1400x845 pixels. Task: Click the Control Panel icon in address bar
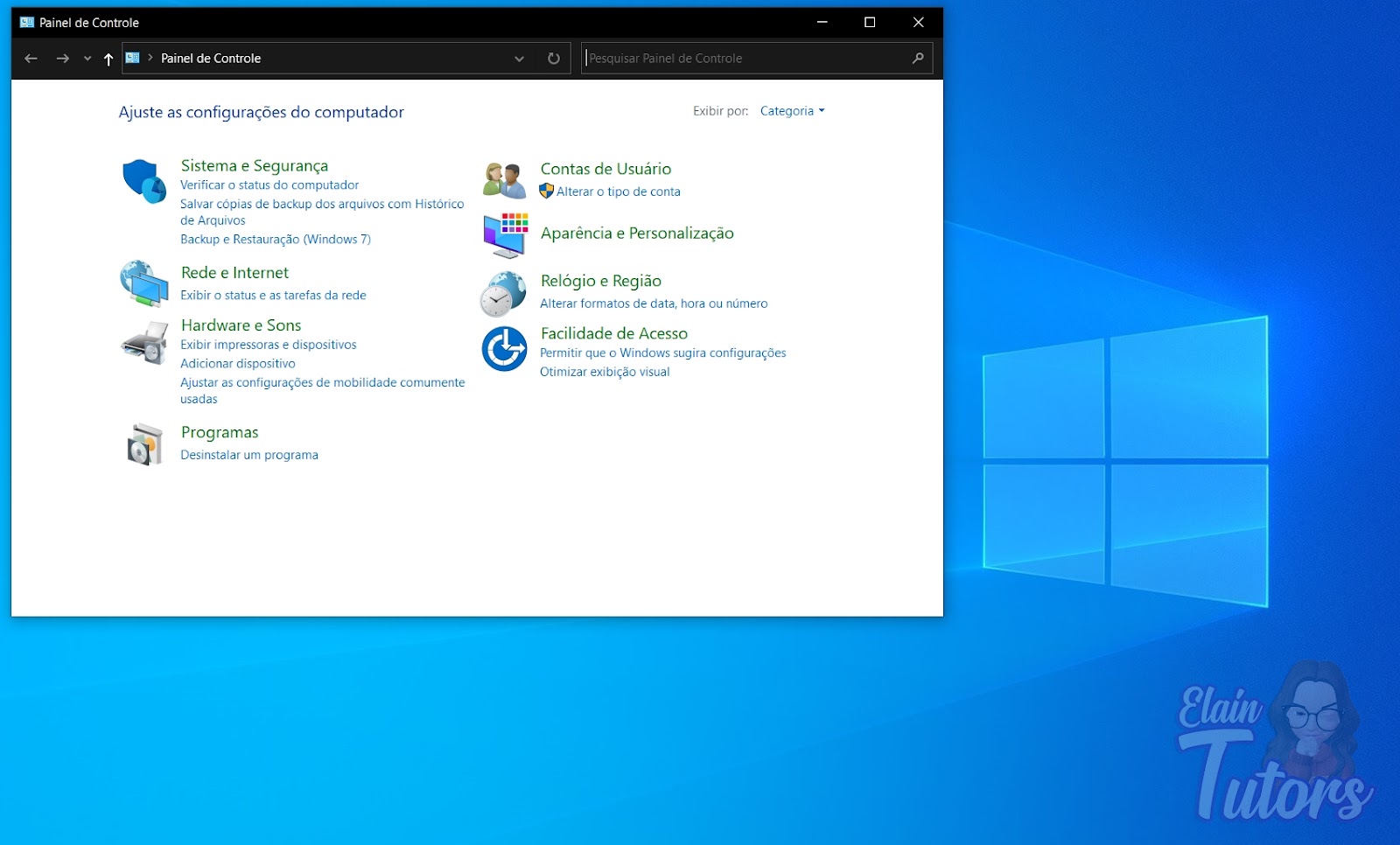pos(133,58)
